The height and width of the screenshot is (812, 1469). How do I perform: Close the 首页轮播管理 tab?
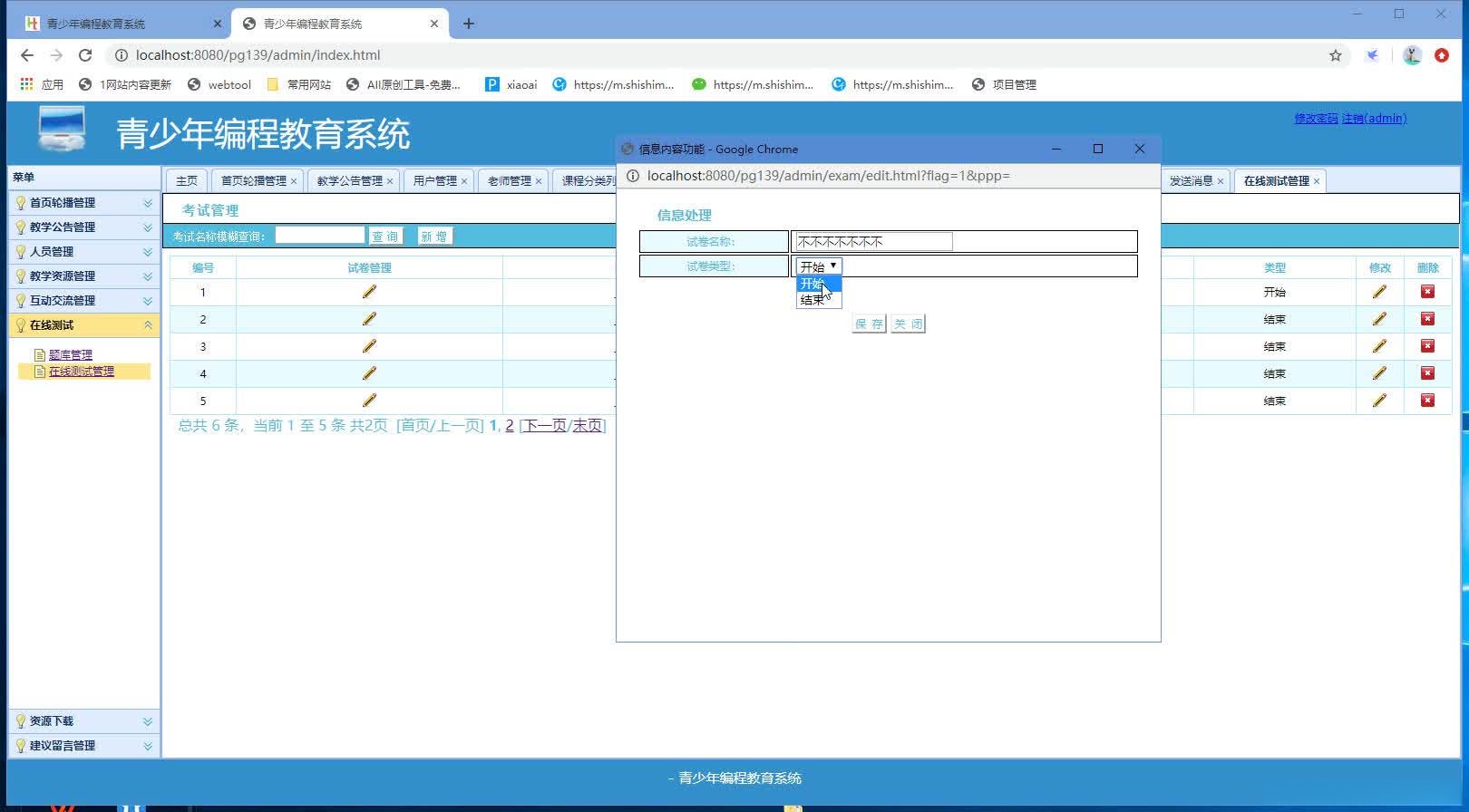[x=294, y=181]
